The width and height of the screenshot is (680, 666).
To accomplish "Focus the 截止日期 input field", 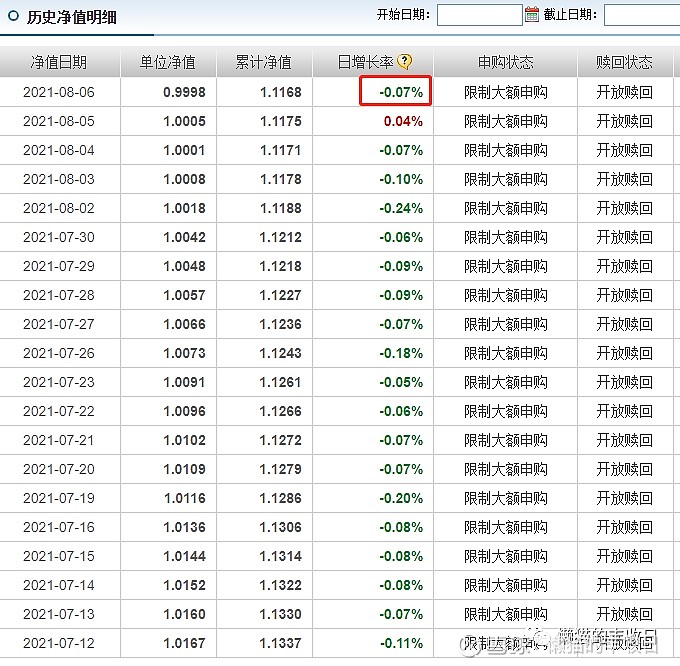I will [x=642, y=15].
